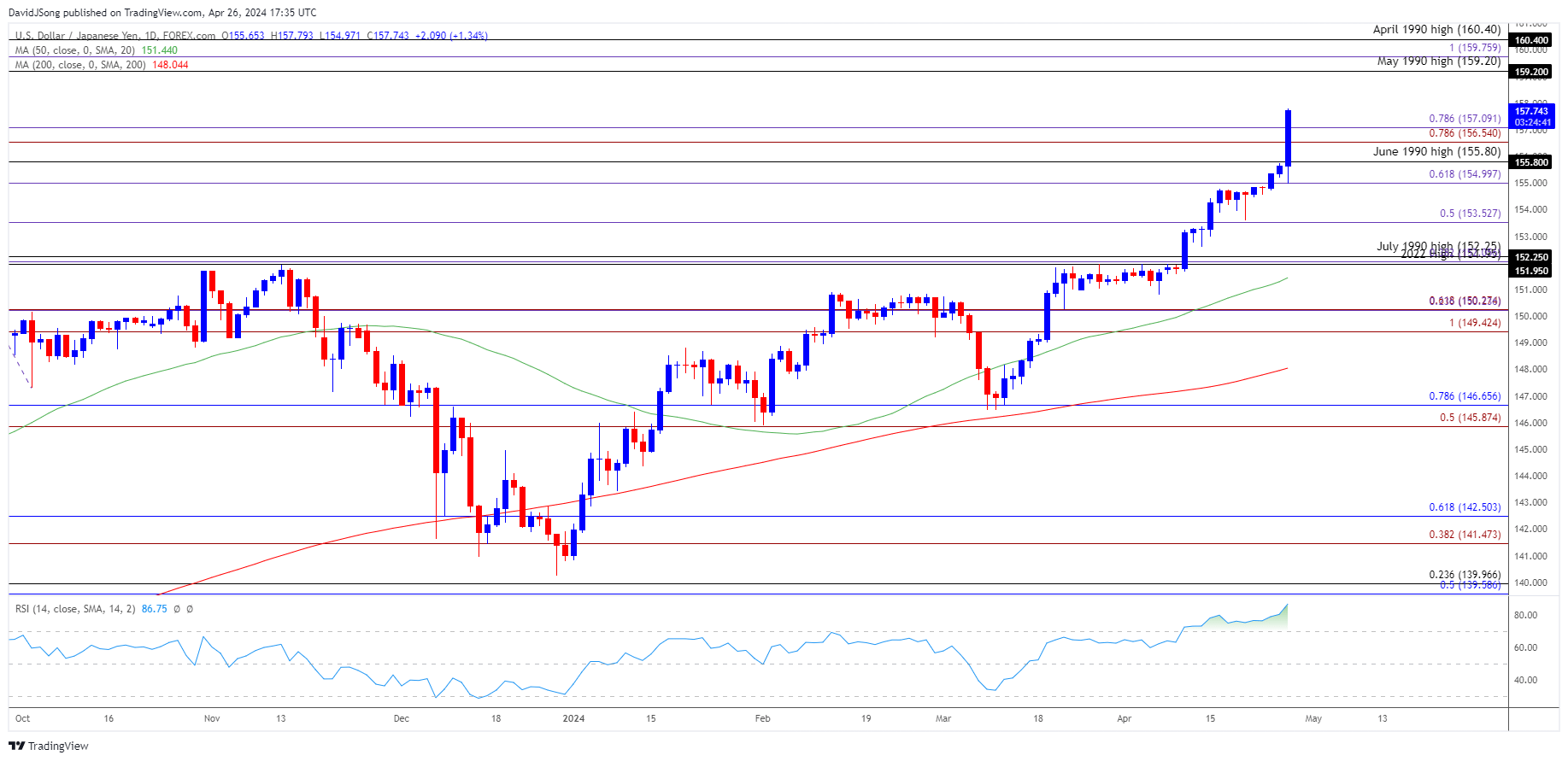Click the 1 (159.759) Fibonacci label
This screenshot has width=1568, height=761.
point(1475,48)
